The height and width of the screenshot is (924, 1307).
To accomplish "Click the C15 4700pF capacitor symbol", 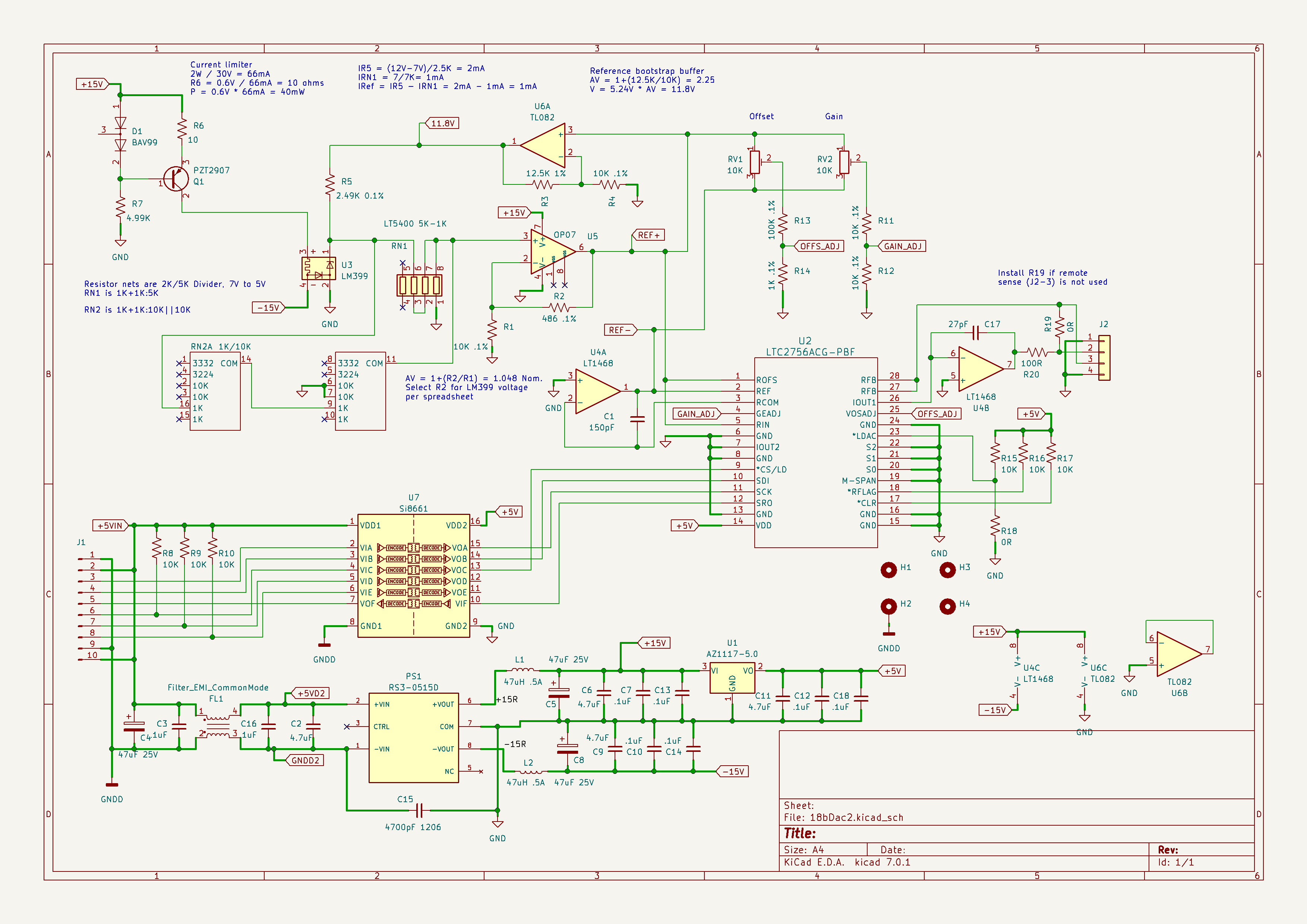I will [420, 810].
